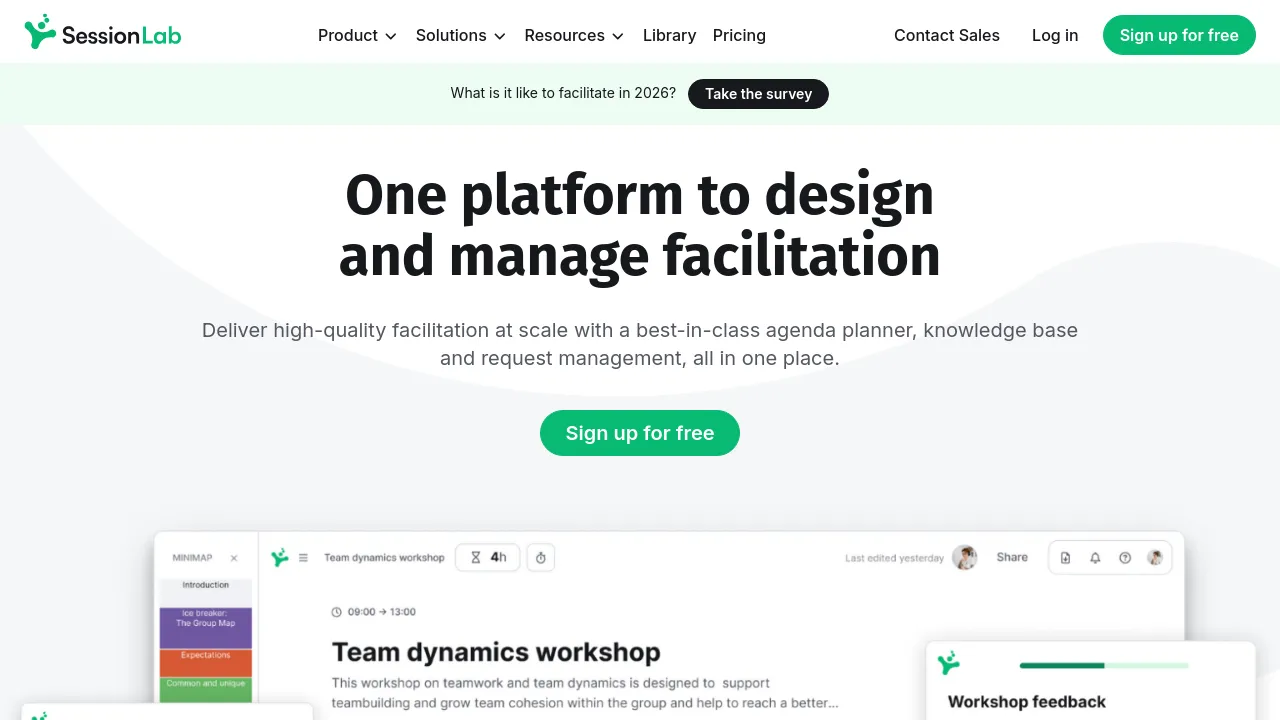1280x720 pixels.
Task: Click the green SessionLab icon in preview toolbar
Action: point(280,557)
